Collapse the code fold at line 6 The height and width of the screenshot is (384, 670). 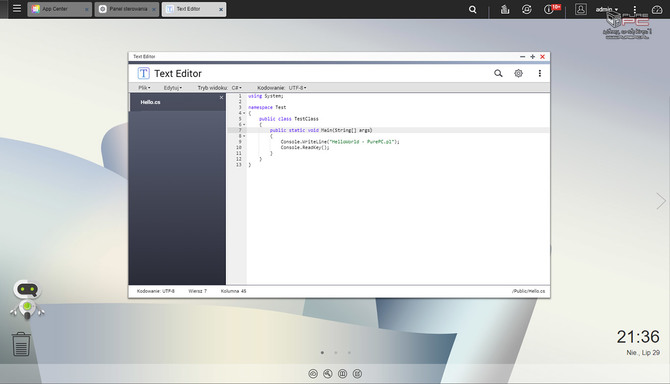click(x=244, y=125)
